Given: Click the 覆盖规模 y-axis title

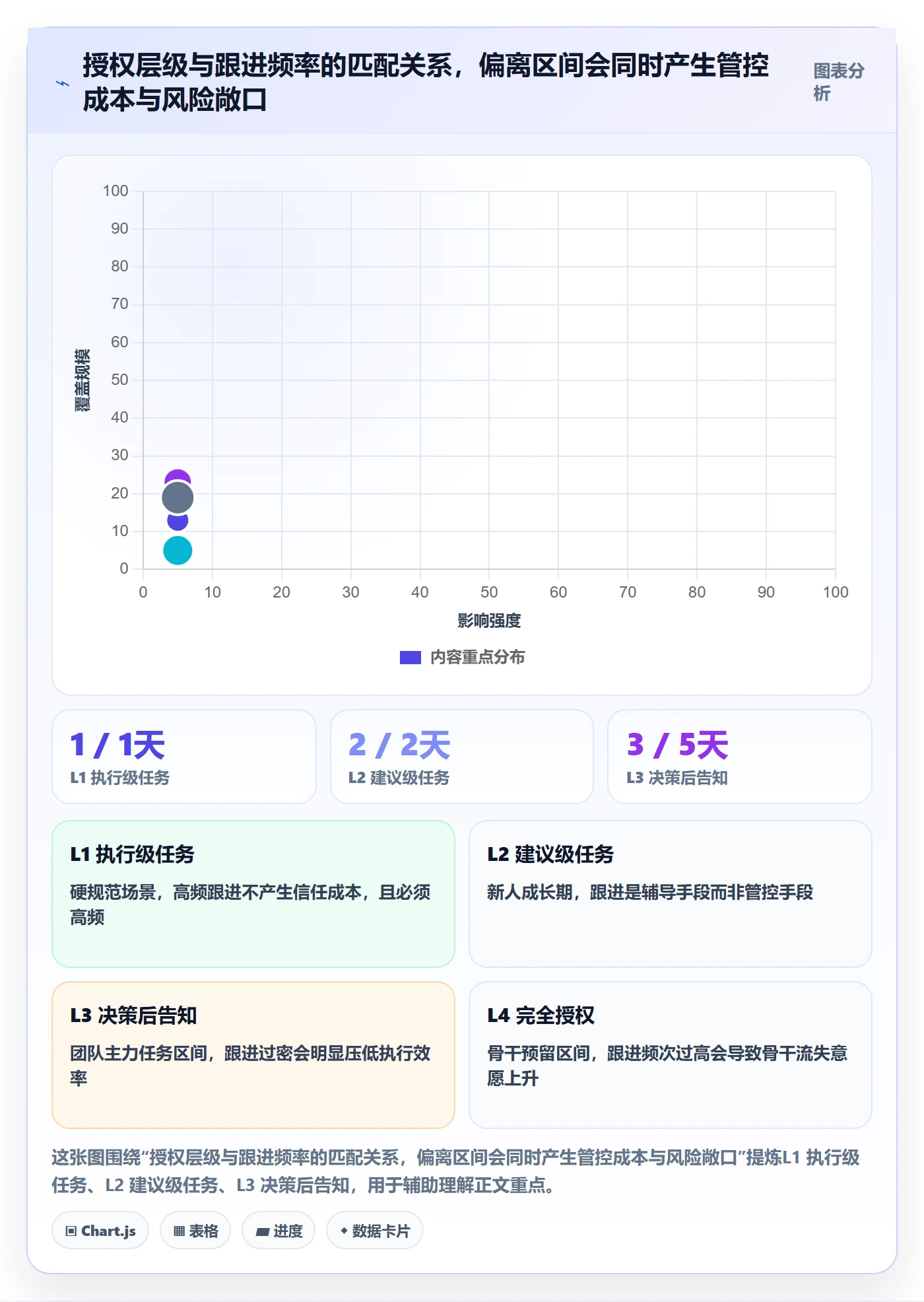Looking at the screenshot, I should 82,380.
